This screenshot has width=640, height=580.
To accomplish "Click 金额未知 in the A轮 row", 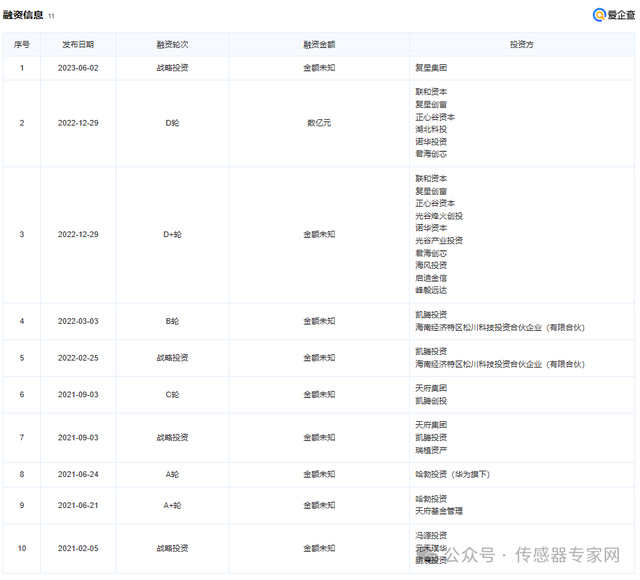I will [x=319, y=474].
